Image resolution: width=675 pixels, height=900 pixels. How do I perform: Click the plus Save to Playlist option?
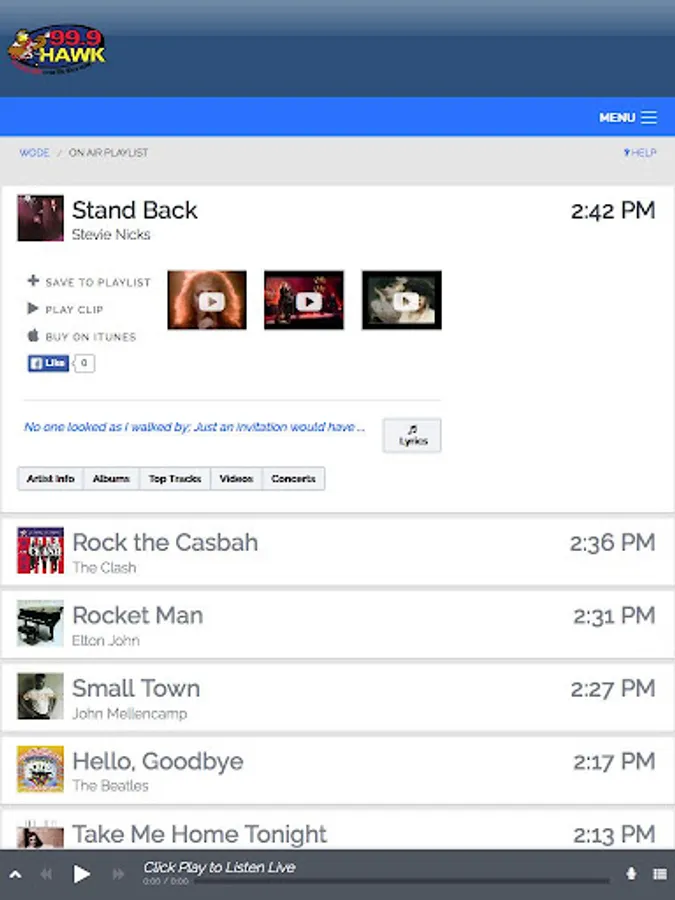pyautogui.click(x=89, y=282)
